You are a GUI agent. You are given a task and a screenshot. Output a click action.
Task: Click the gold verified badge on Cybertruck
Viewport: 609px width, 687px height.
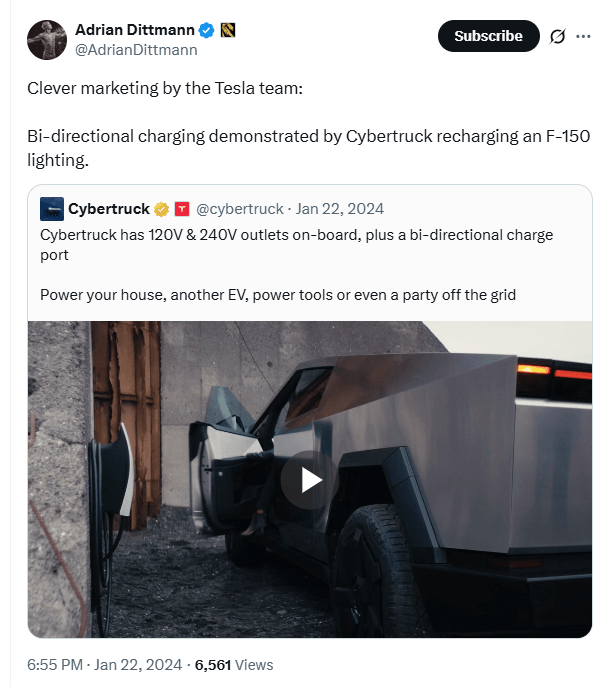click(x=161, y=209)
